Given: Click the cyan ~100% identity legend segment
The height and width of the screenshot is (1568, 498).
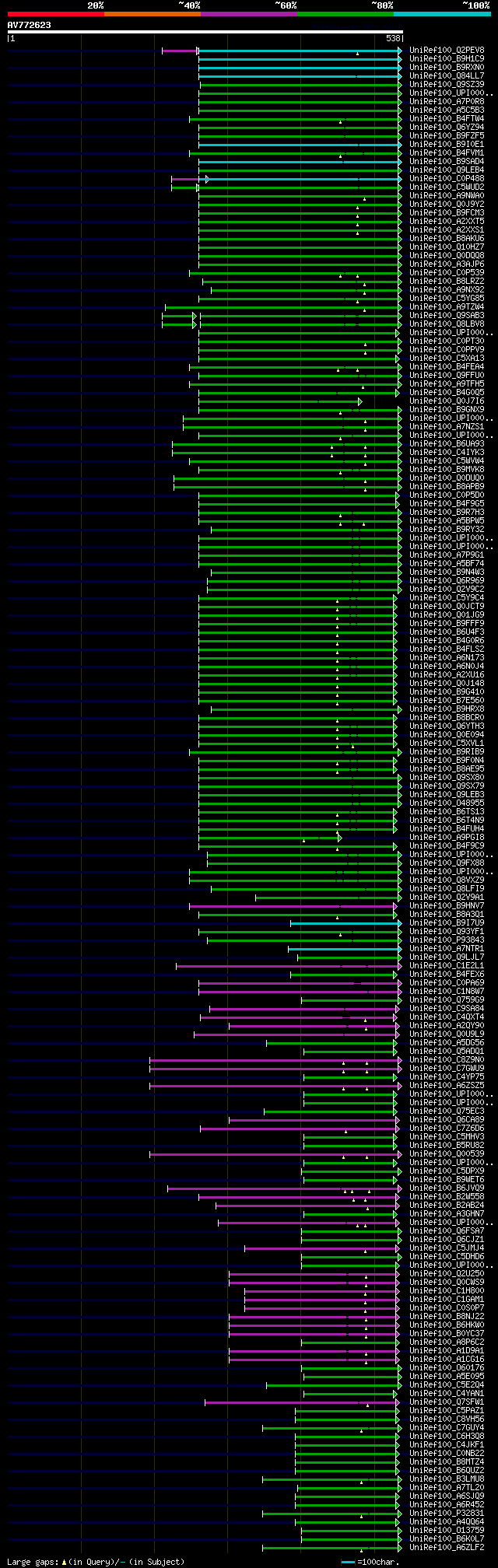Looking at the screenshot, I should coord(442,14).
